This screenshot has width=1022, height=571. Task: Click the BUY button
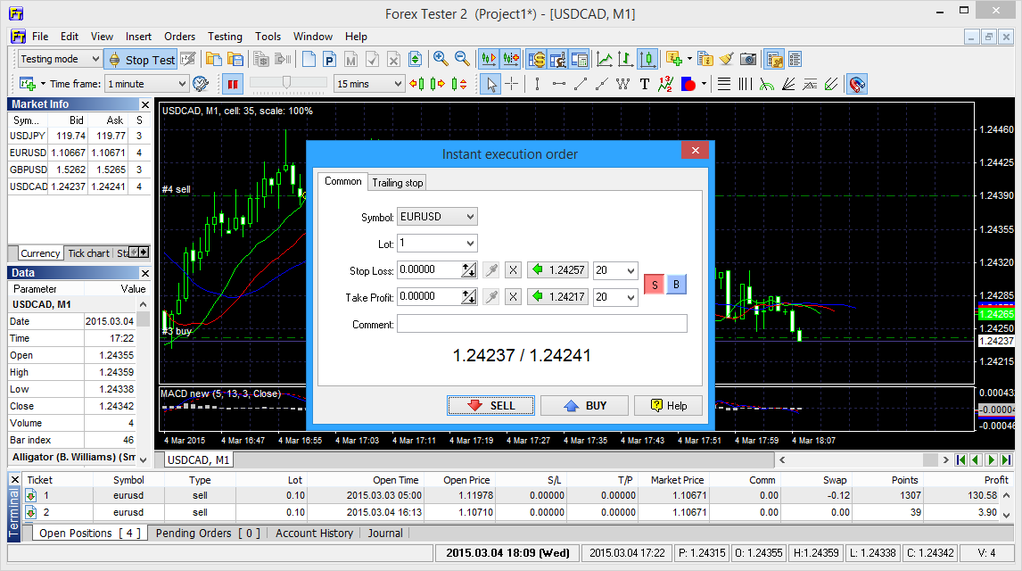[x=584, y=405]
